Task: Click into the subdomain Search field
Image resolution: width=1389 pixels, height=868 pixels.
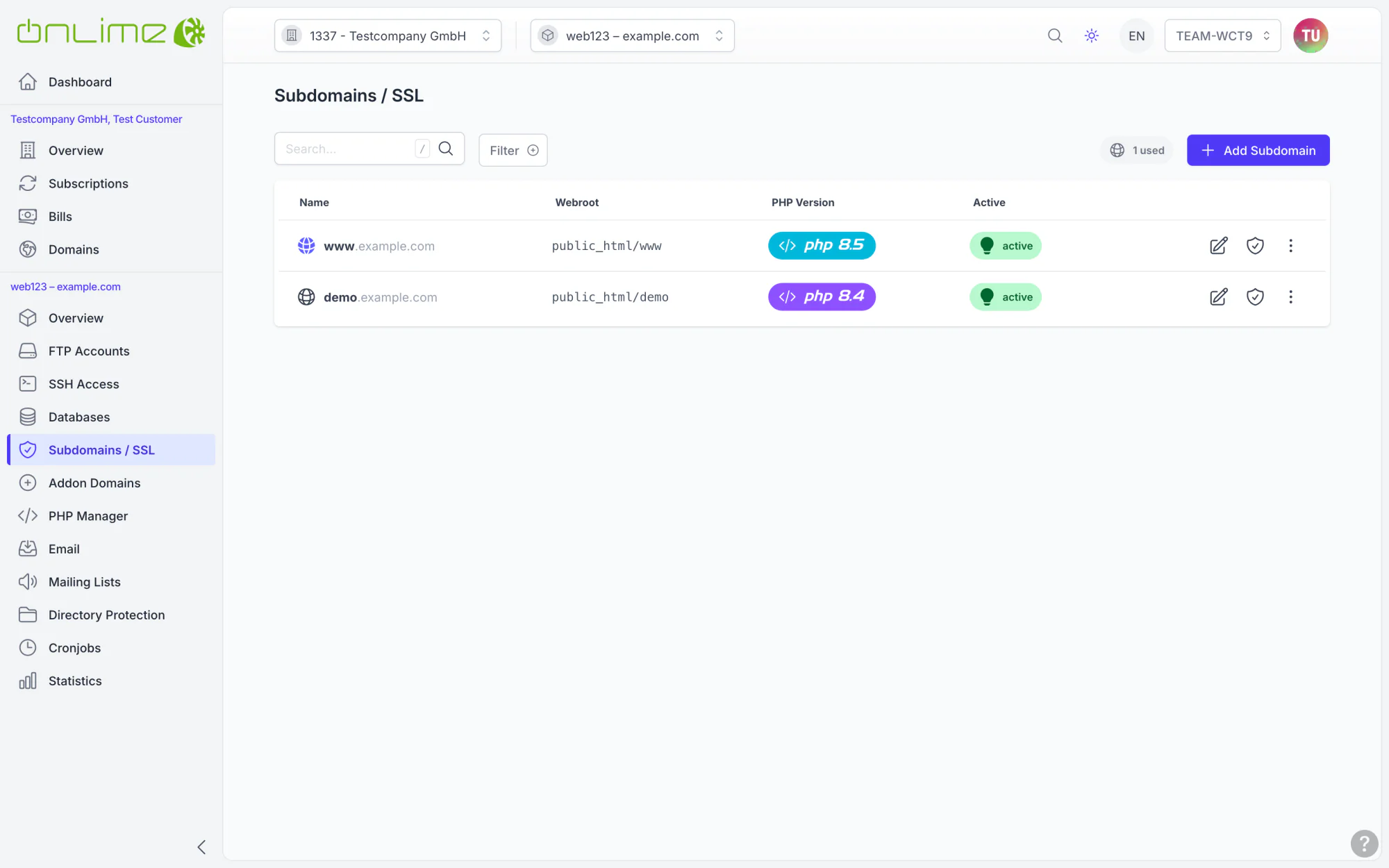Action: pyautogui.click(x=347, y=149)
